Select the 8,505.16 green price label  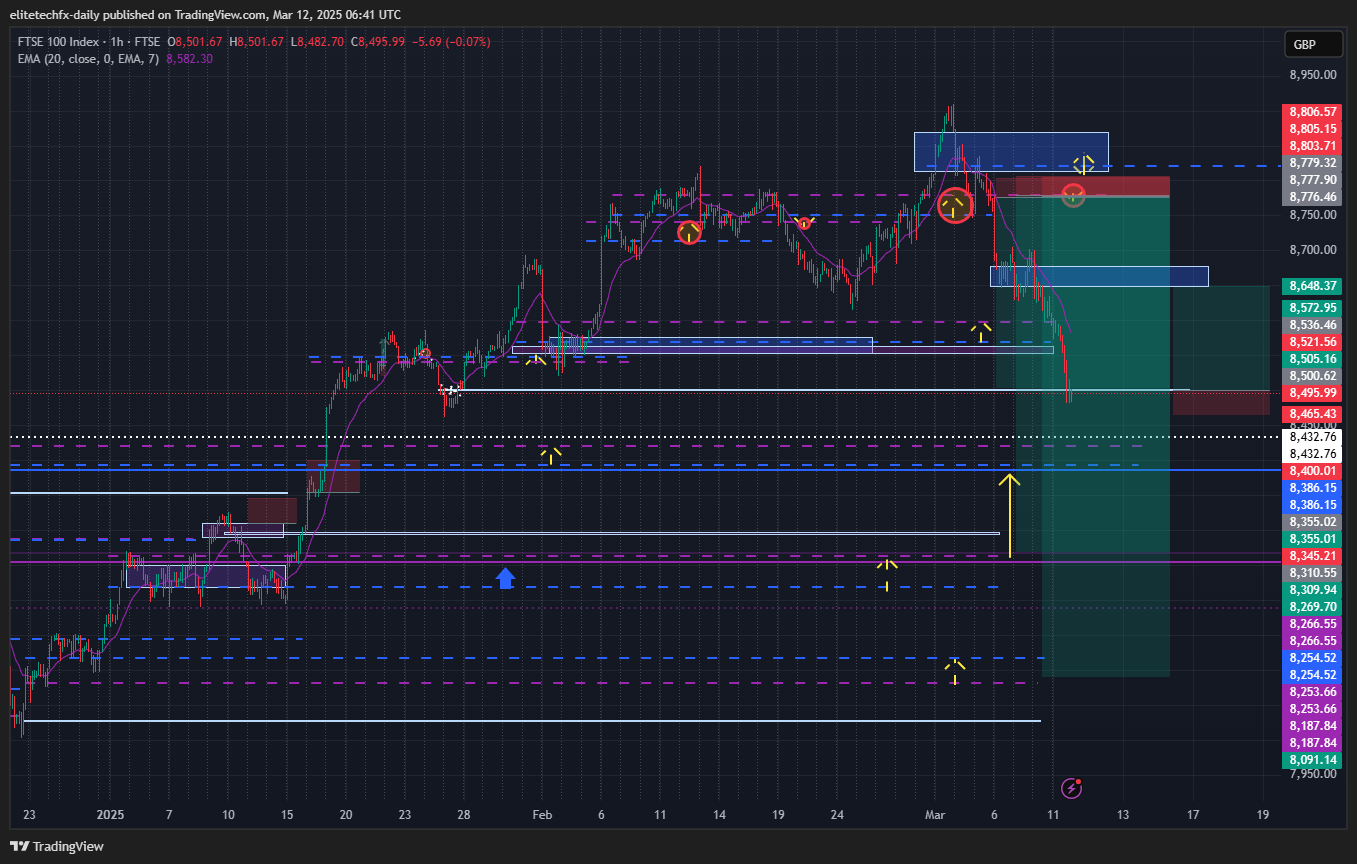tap(1313, 359)
